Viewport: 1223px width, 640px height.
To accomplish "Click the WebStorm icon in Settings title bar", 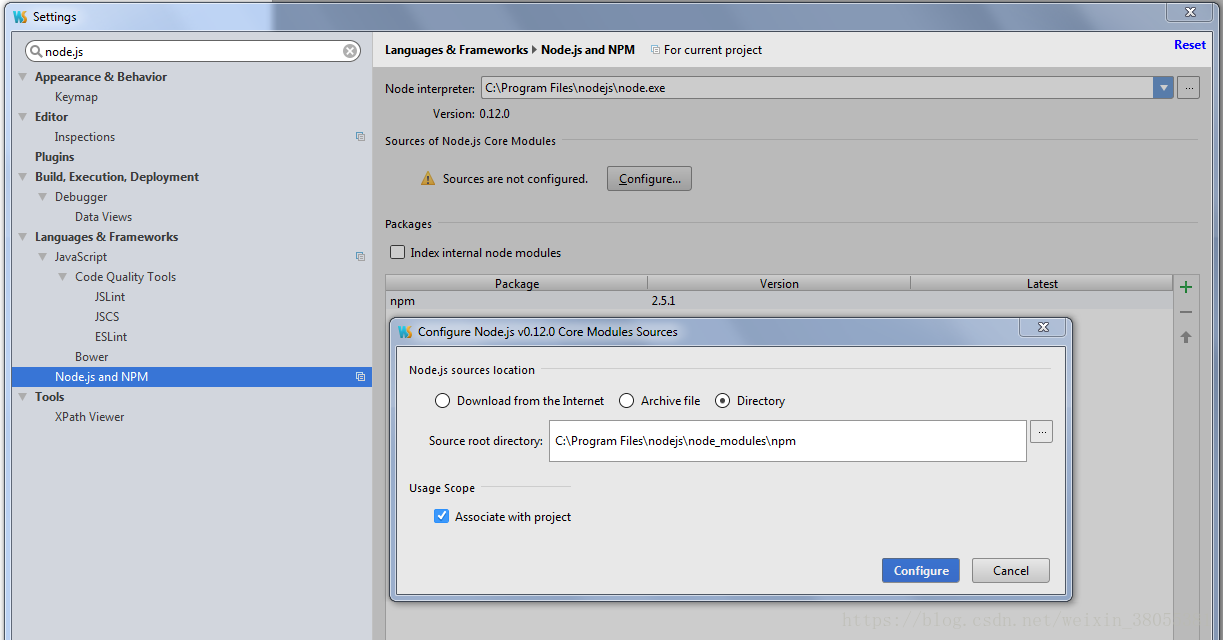I will point(20,17).
